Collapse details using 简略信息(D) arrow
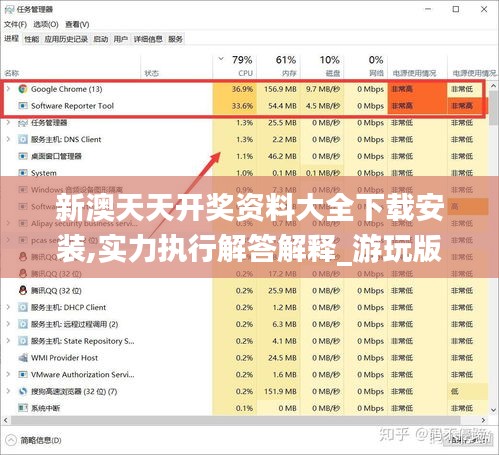Screen dimensions: 499x455 tap(11, 440)
